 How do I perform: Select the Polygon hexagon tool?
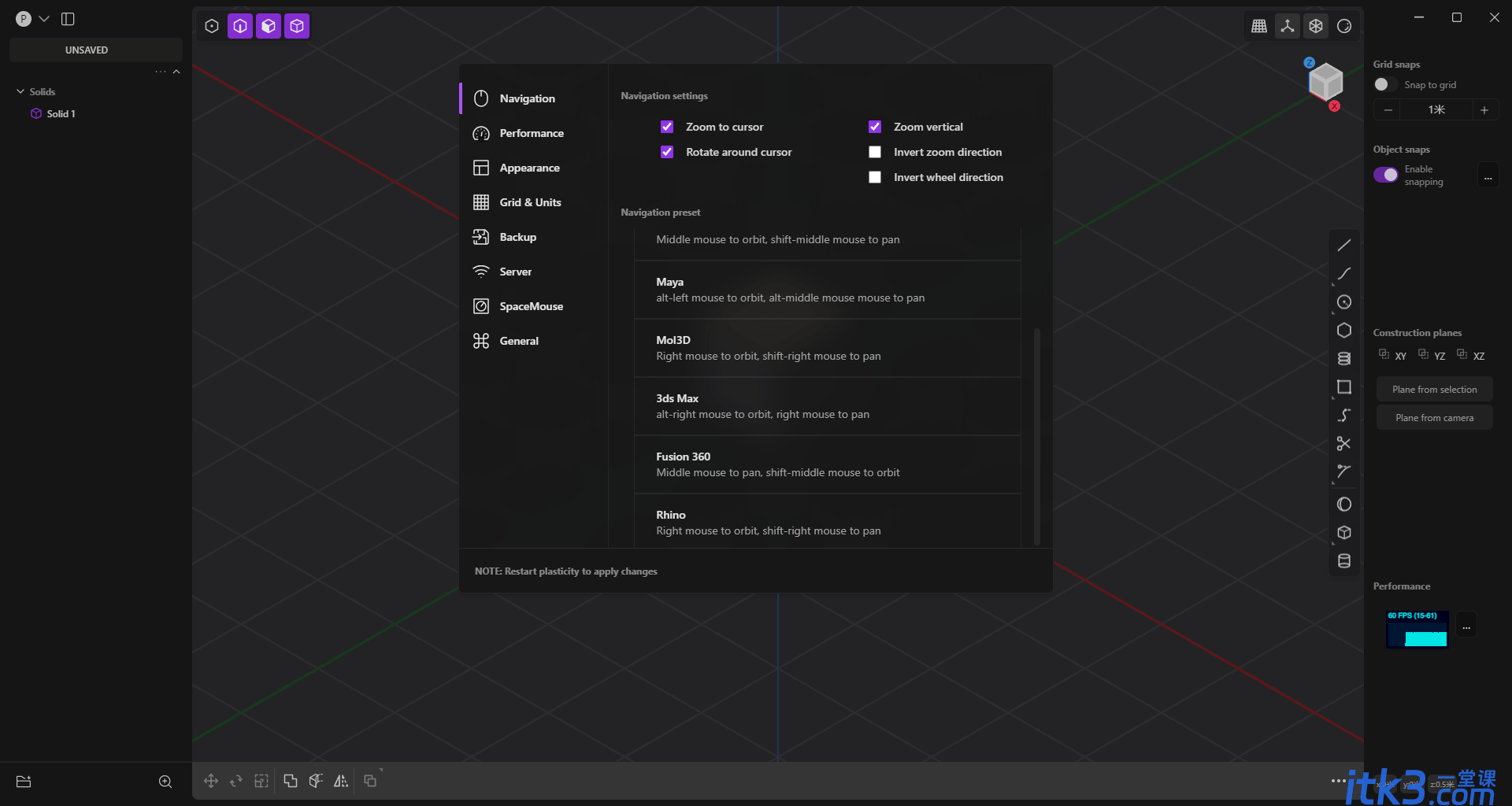tap(1343, 331)
